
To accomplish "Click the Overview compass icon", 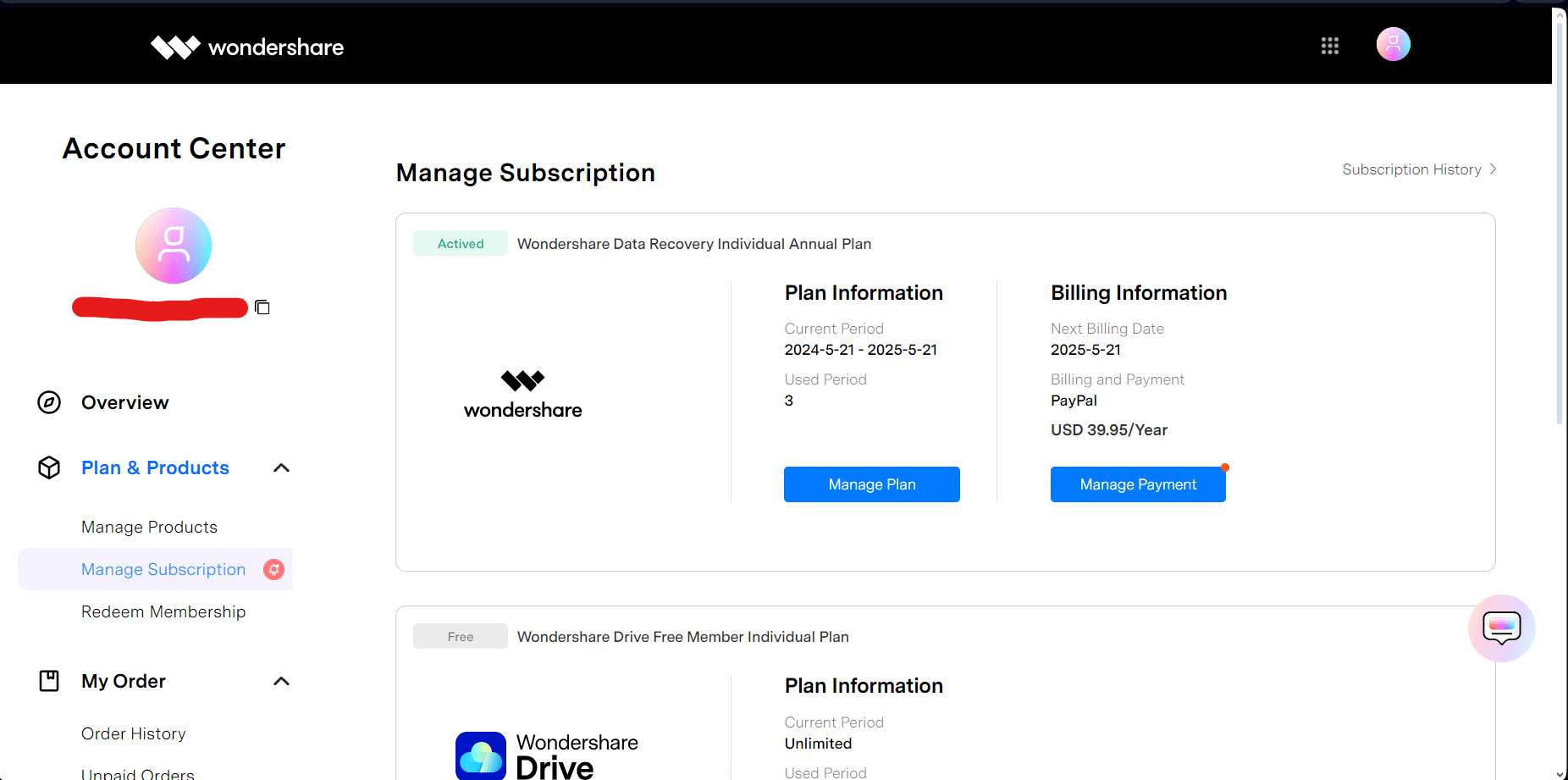I will 49,402.
